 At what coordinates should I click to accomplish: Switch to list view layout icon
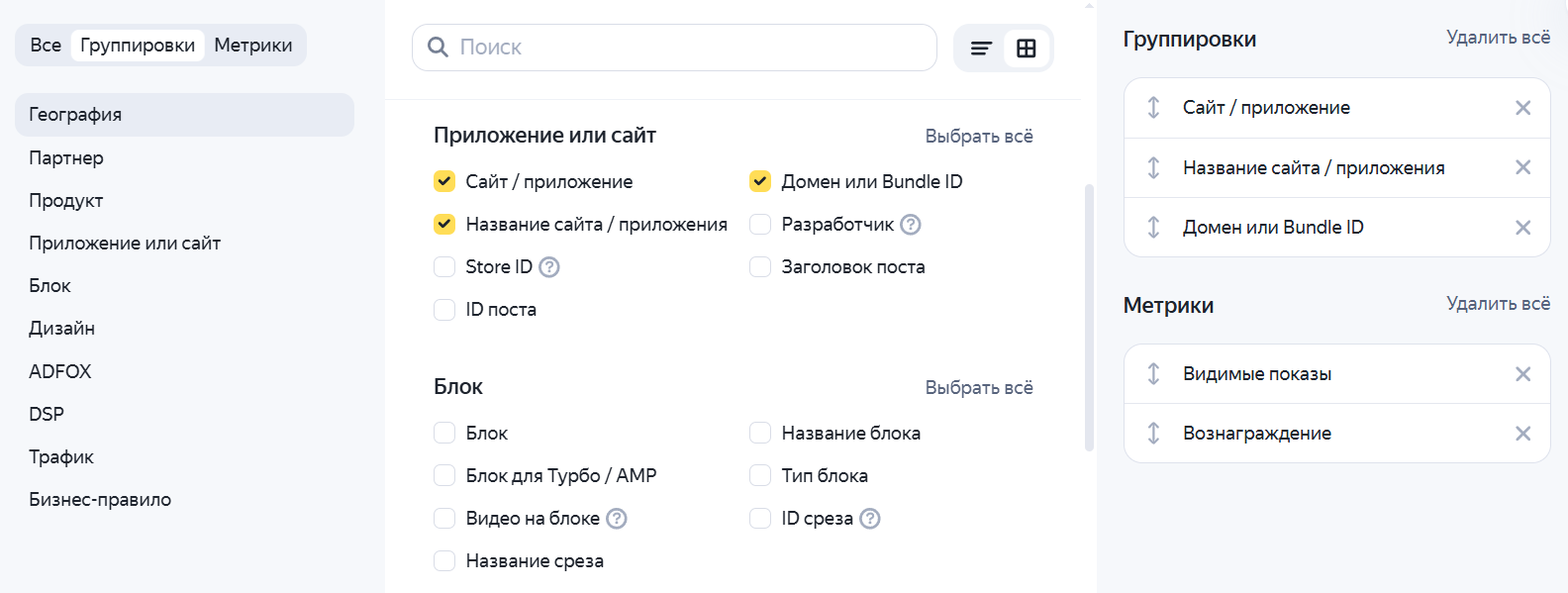point(981,49)
